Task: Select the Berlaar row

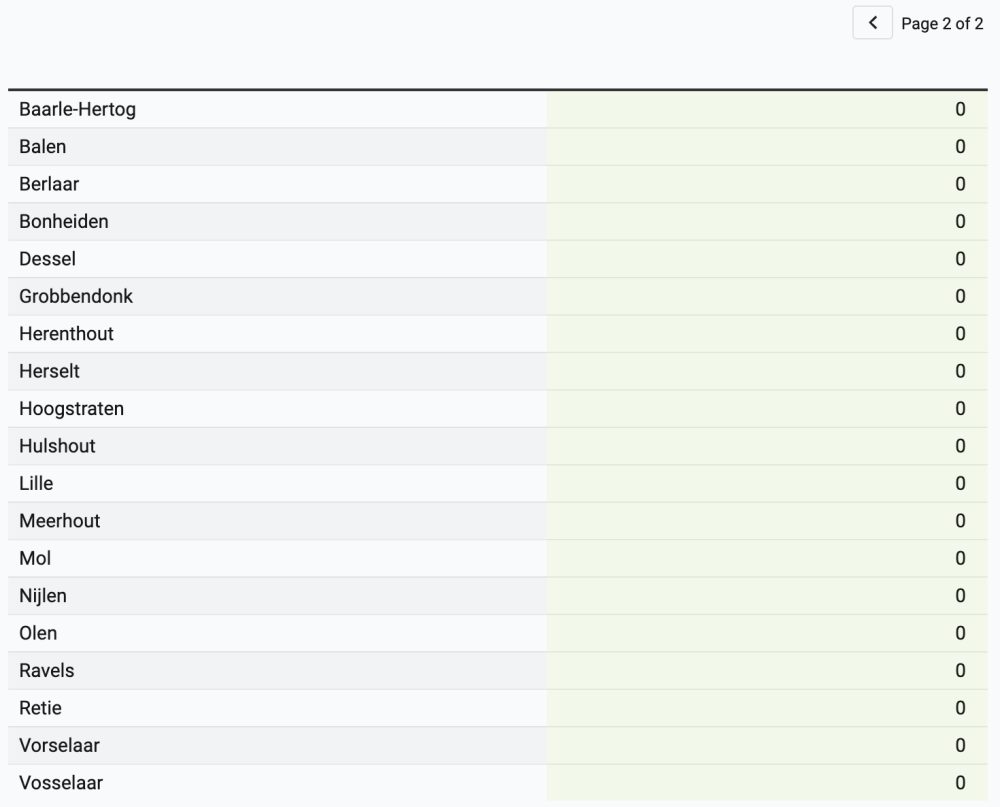Action: point(49,184)
